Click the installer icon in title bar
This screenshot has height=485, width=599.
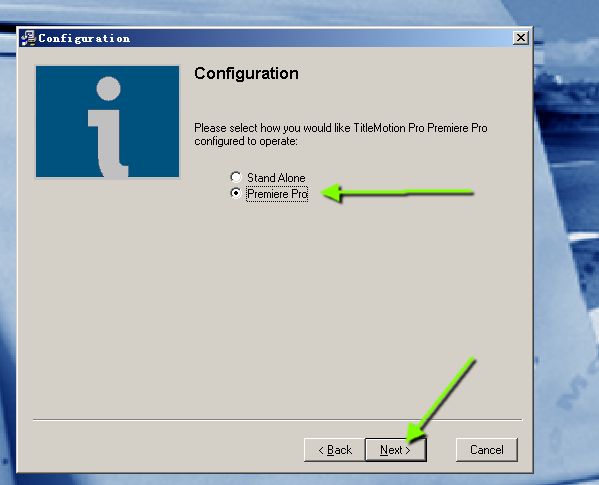[28, 38]
